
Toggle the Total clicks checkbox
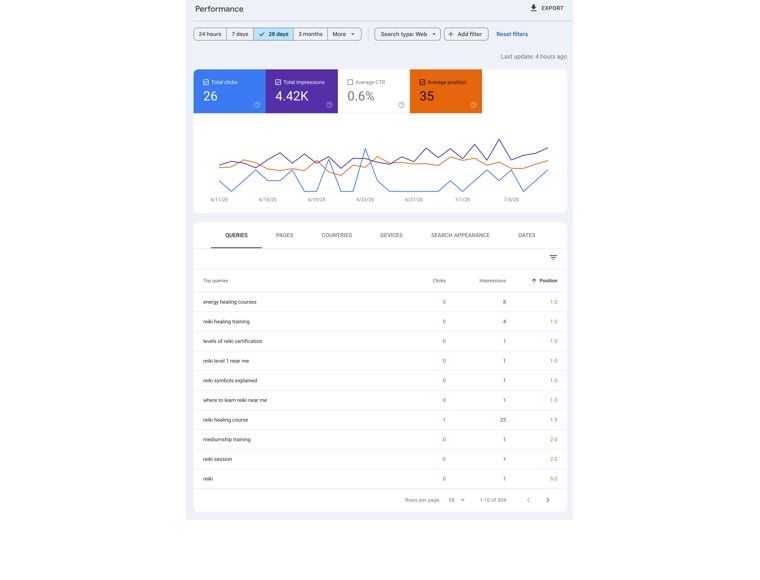(206, 82)
